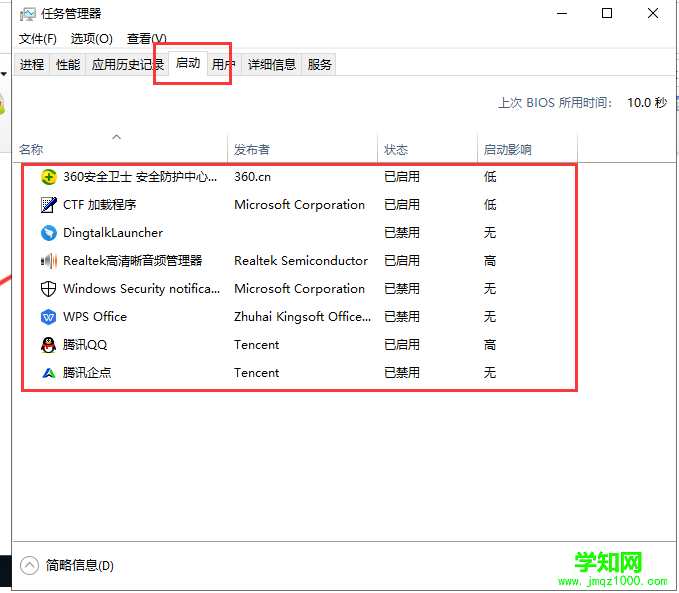Select the CTF 加载程序 name text
Screen dimensions: 679x593
pyautogui.click(x=100, y=204)
